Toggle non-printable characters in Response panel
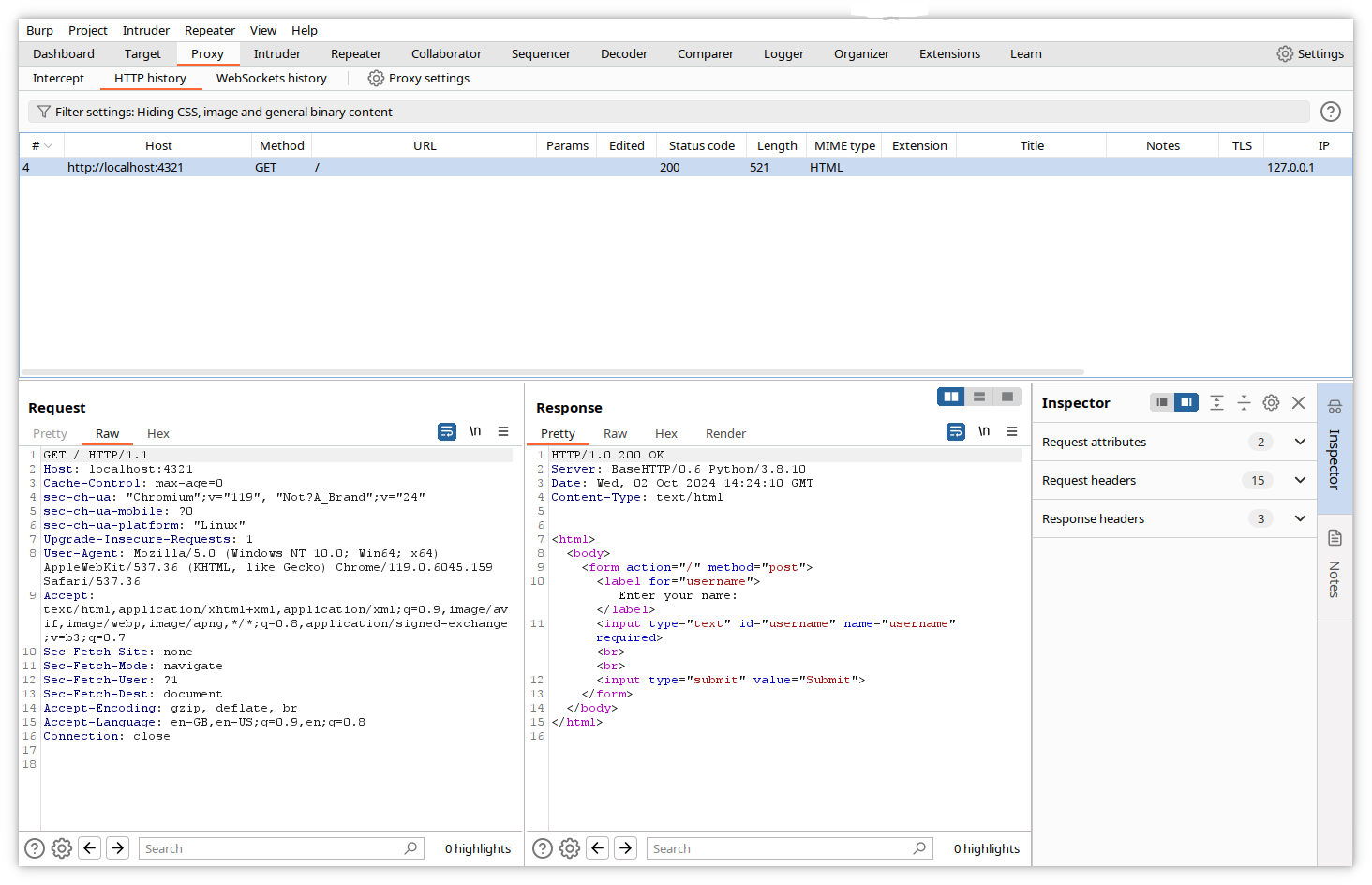 click(x=984, y=432)
